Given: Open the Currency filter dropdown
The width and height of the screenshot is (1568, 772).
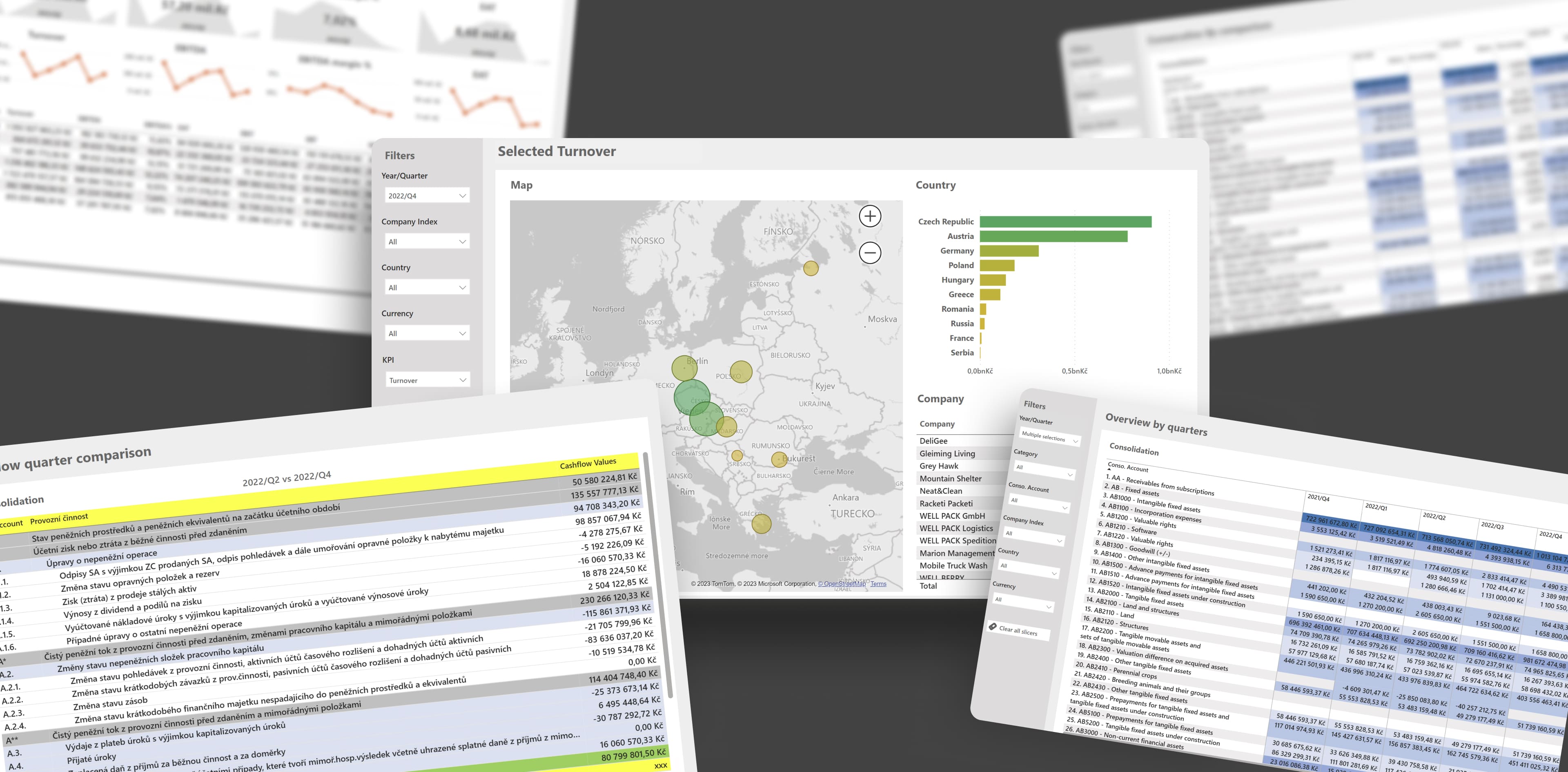Looking at the screenshot, I should pyautogui.click(x=427, y=334).
